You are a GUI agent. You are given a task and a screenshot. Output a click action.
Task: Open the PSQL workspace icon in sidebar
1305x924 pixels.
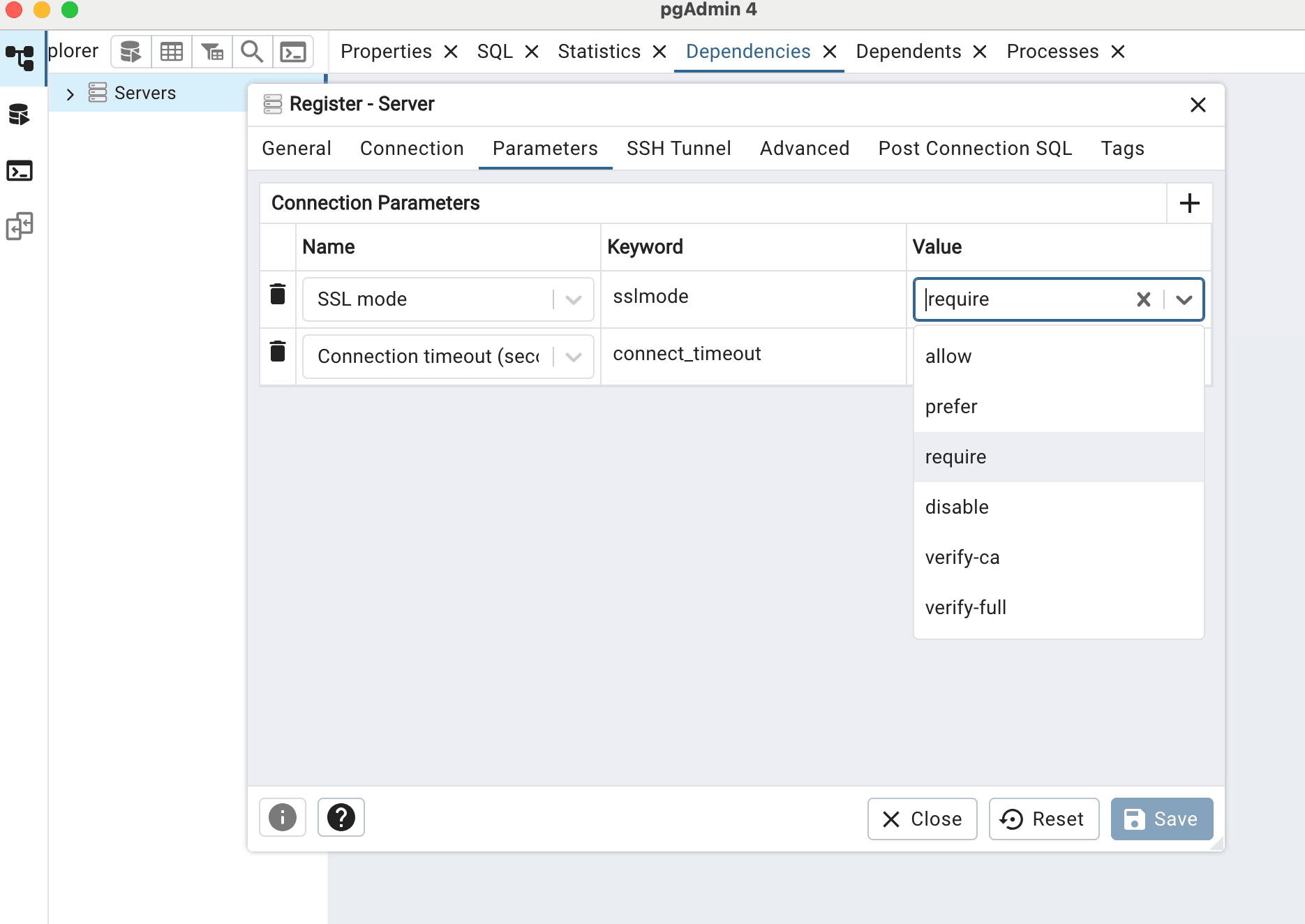(x=20, y=171)
